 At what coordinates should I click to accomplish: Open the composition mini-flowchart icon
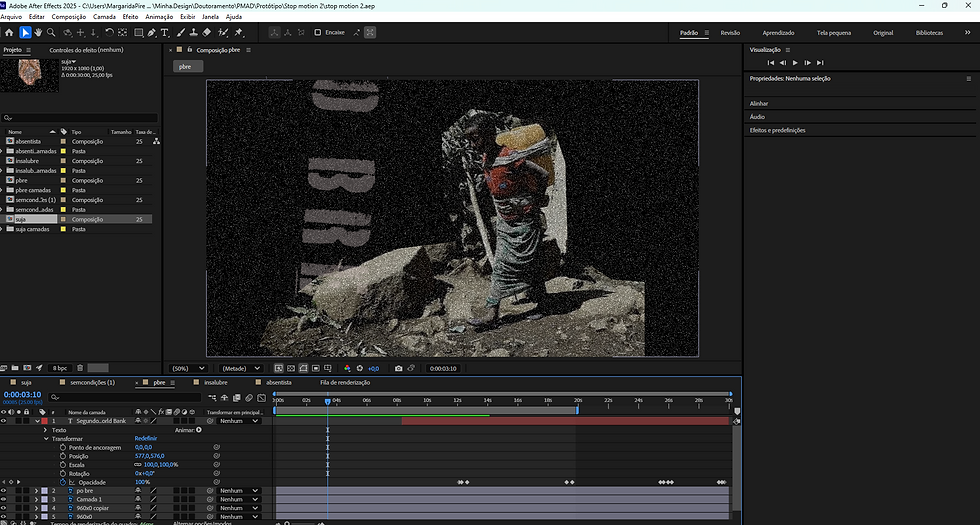tap(213, 398)
